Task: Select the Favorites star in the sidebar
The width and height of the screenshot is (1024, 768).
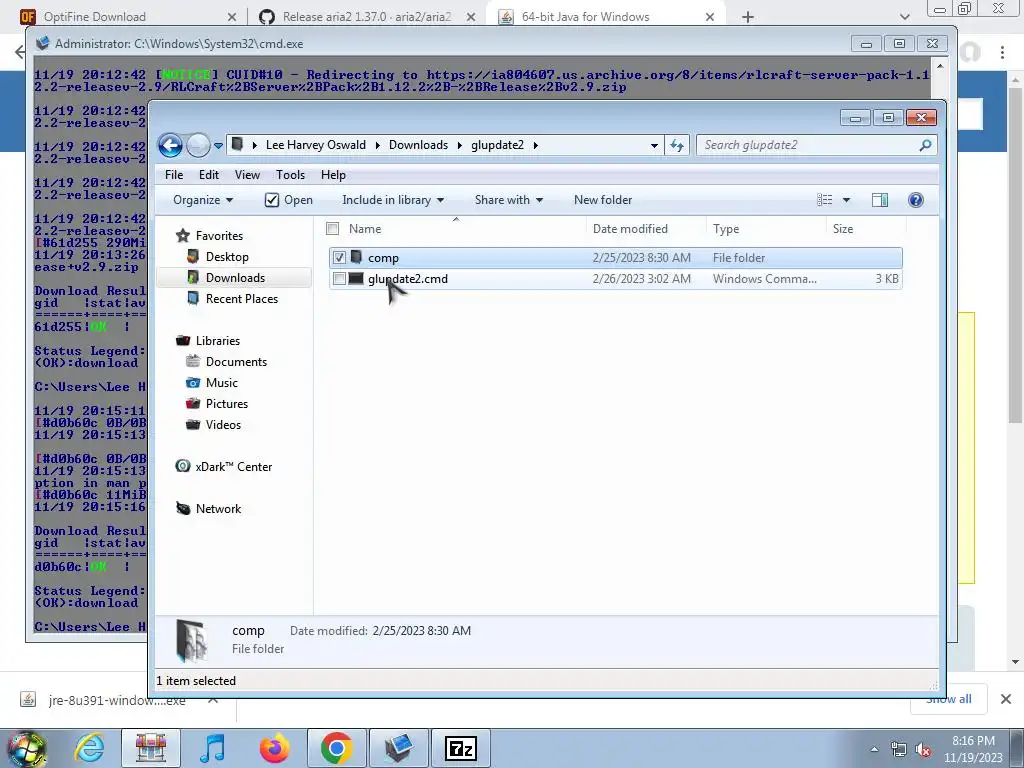Action: point(183,236)
